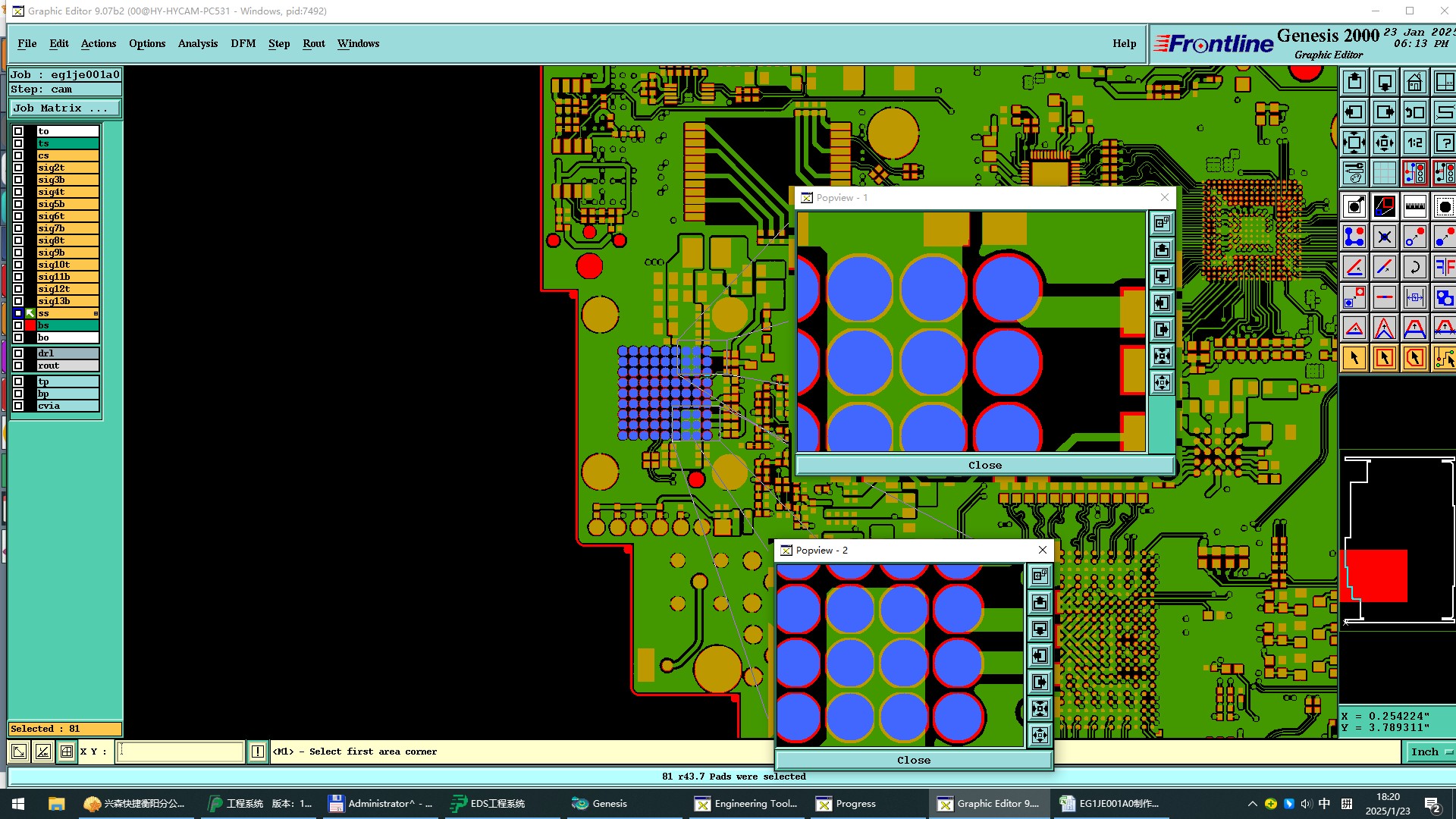Click the pan up arrow icon

coord(1354,82)
